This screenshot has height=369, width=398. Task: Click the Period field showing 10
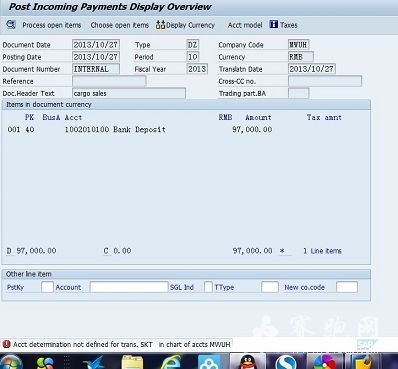tap(193, 57)
